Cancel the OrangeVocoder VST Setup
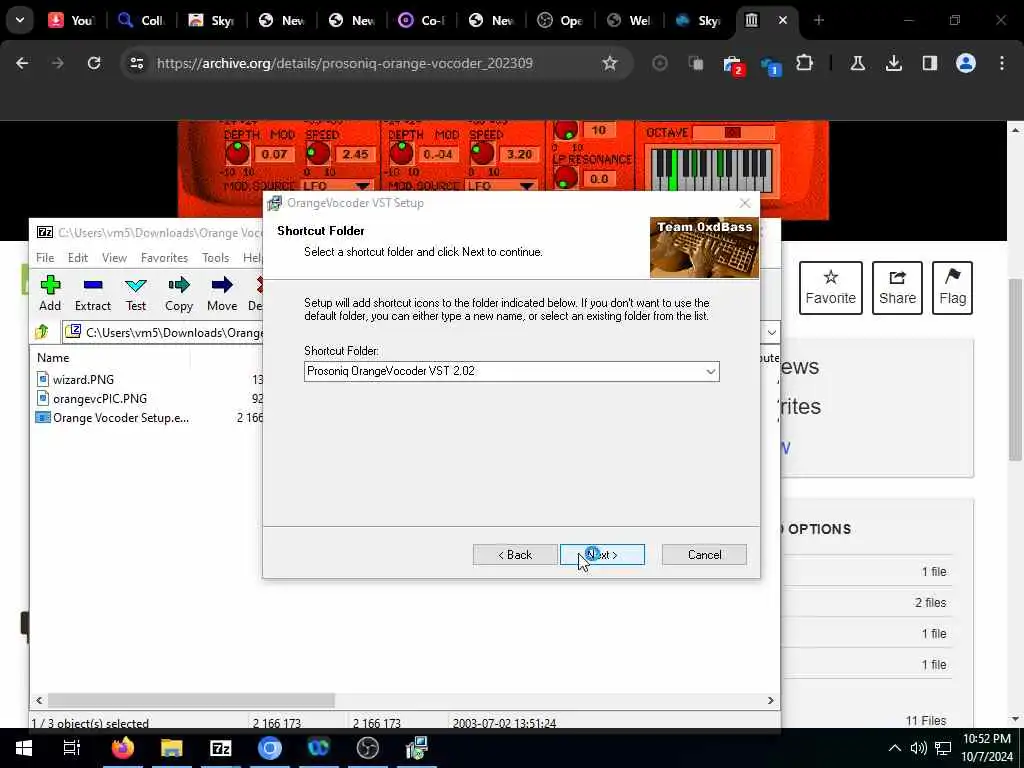The width and height of the screenshot is (1024, 768). [704, 554]
